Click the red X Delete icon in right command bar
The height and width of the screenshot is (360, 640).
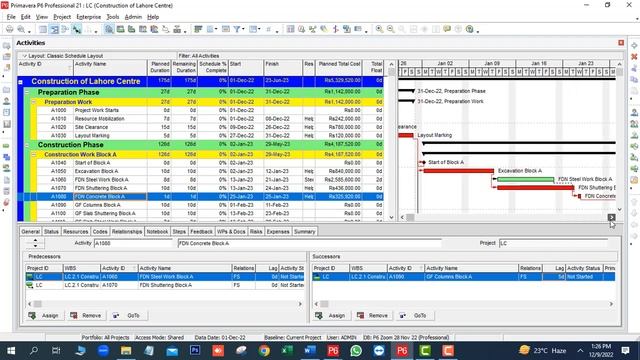[x=634, y=57]
